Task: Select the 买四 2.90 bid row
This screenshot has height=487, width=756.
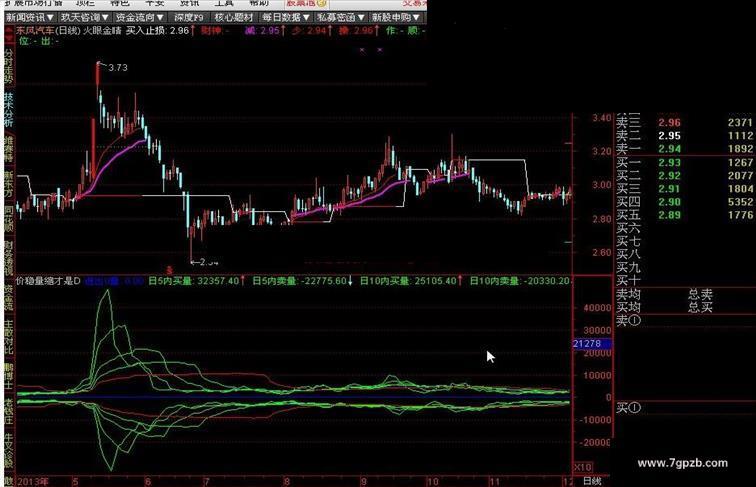Action: point(685,202)
